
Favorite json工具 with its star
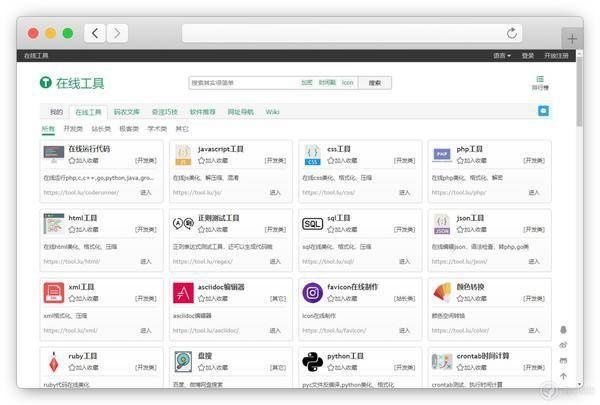(x=460, y=230)
